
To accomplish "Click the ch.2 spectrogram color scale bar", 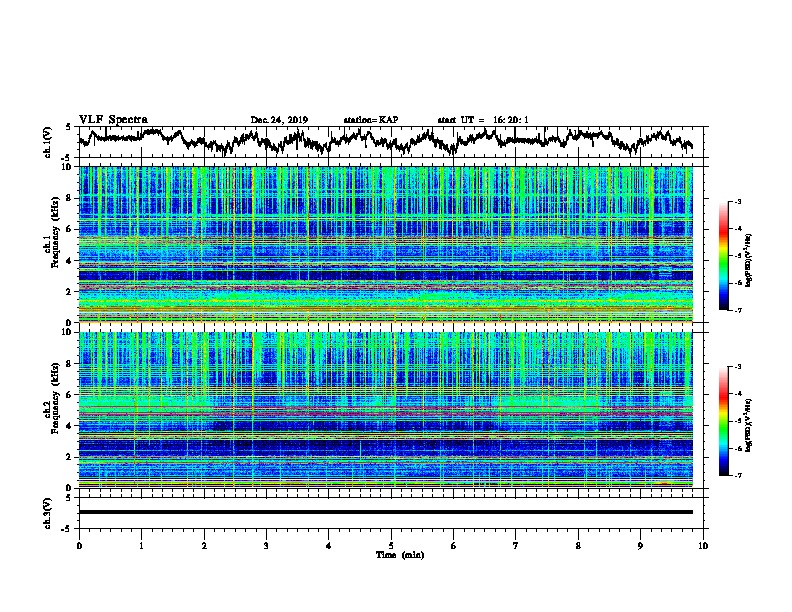I will tap(724, 421).
